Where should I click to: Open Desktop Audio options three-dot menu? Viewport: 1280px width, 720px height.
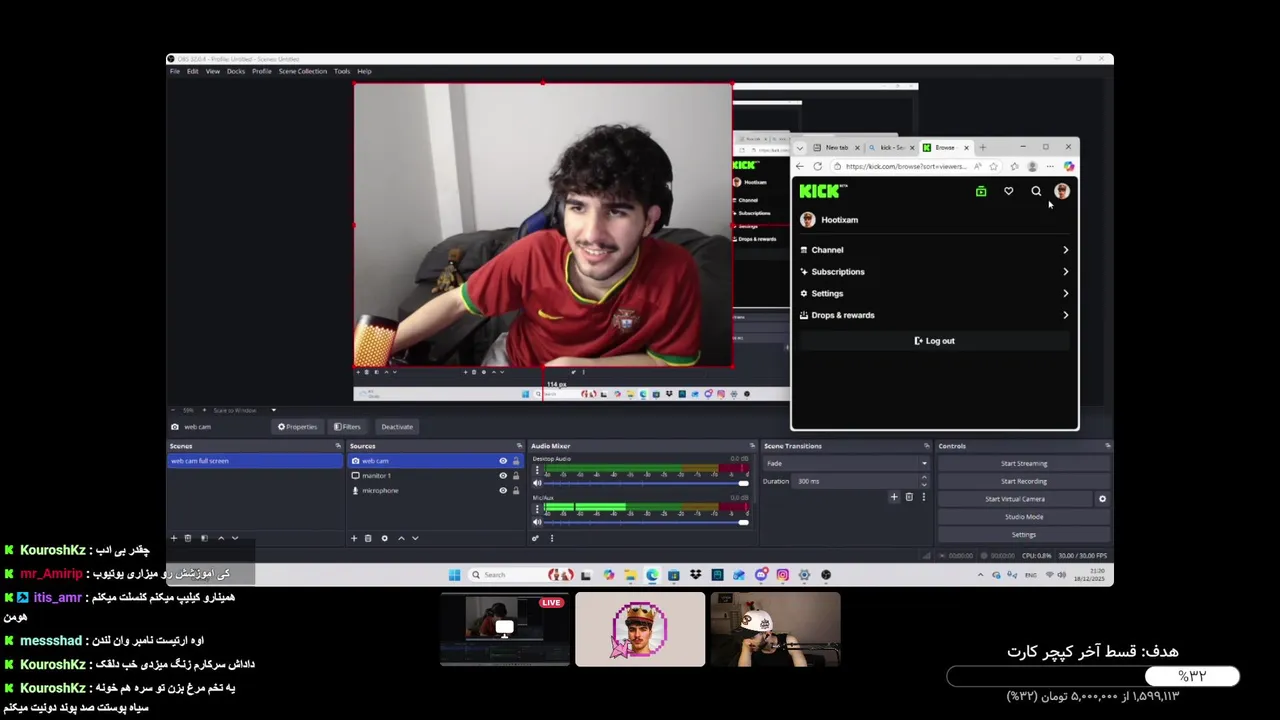pos(537,469)
